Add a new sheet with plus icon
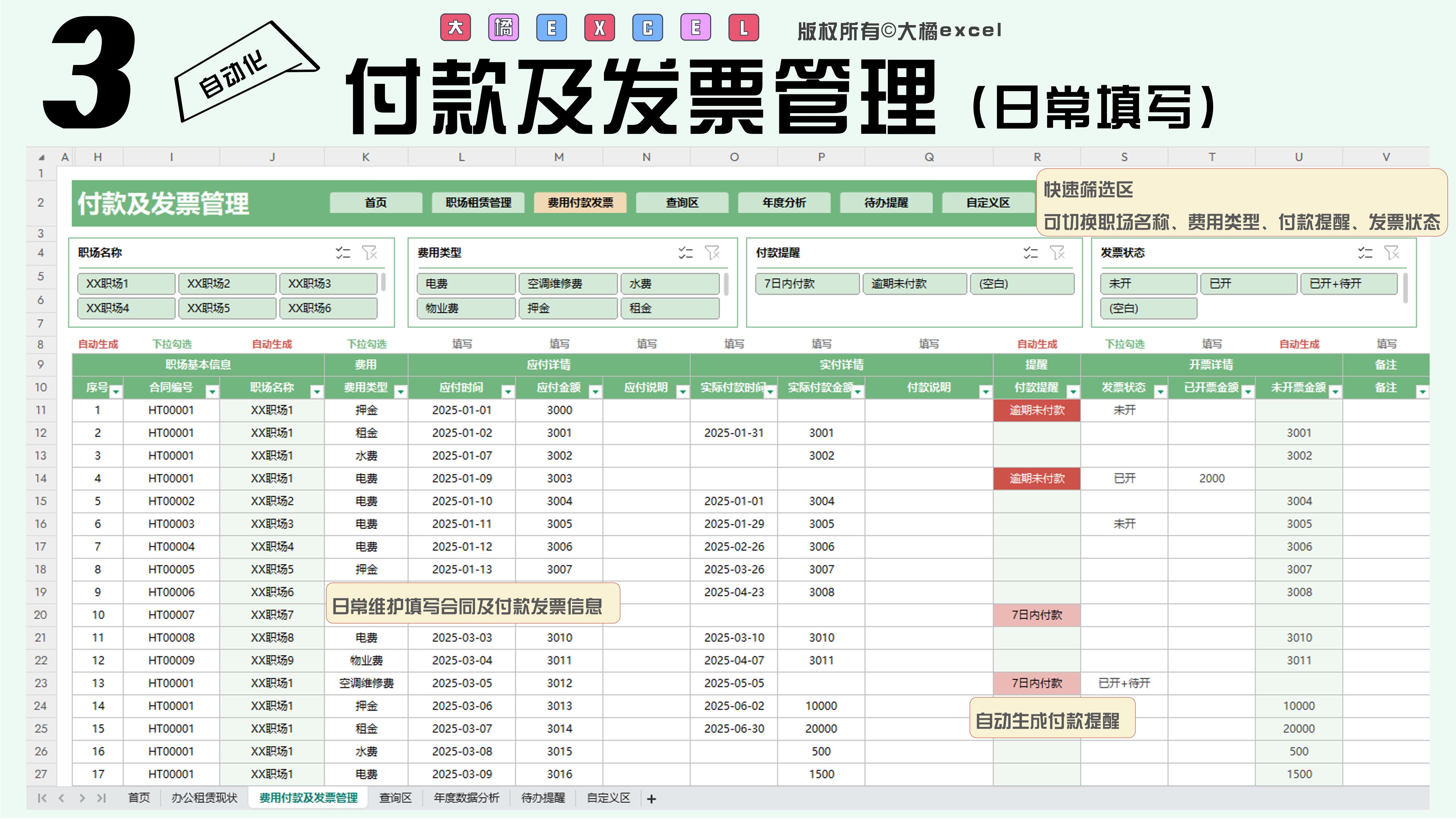This screenshot has height=819, width=1456. coord(651,799)
